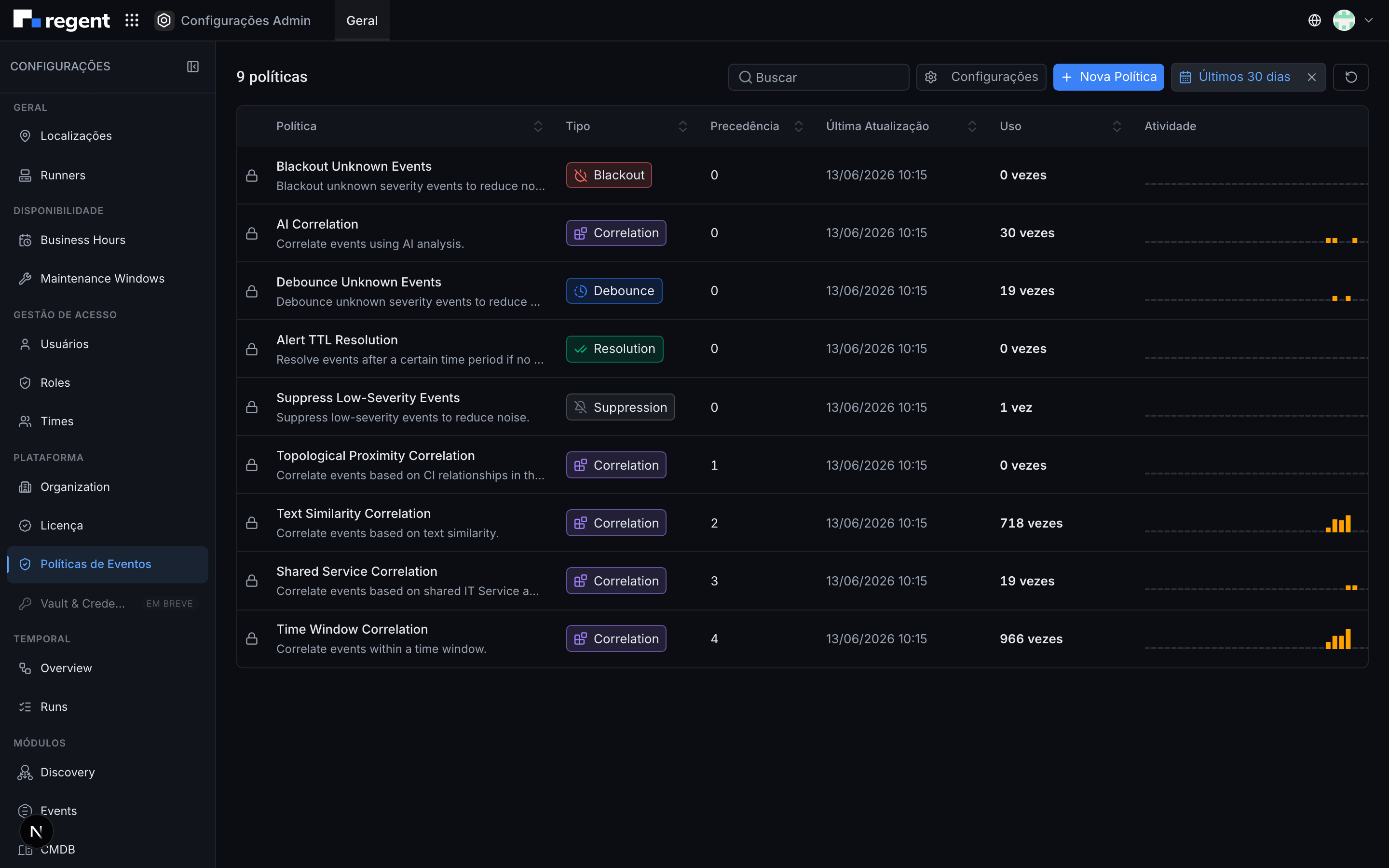Sort by Última Atualização column

click(972, 126)
